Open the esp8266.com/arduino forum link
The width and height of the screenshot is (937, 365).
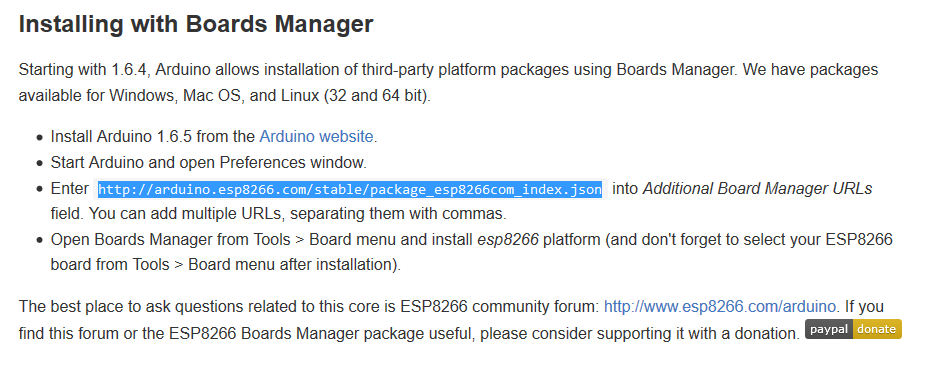[719, 307]
